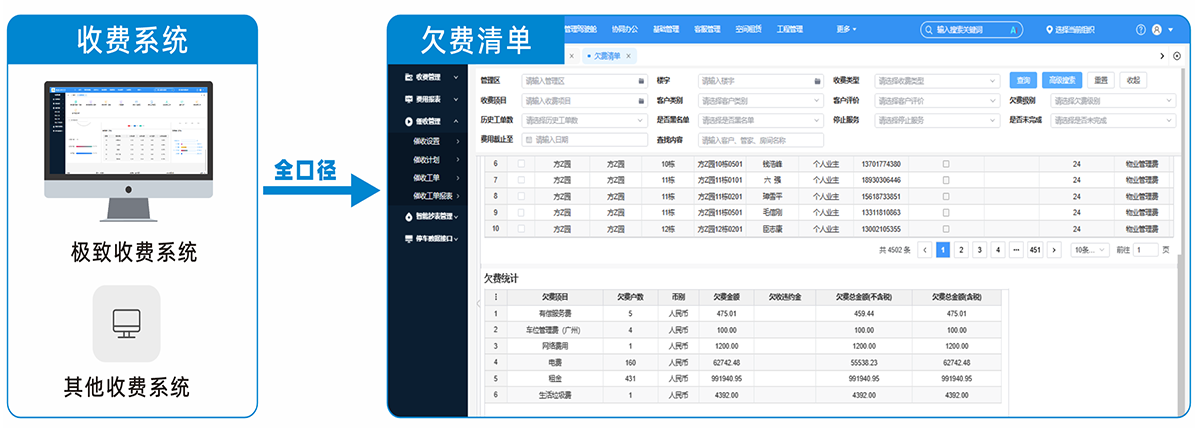1200x430 pixels.
Task: Open the 是否黑名单 dropdown
Action: (761, 120)
